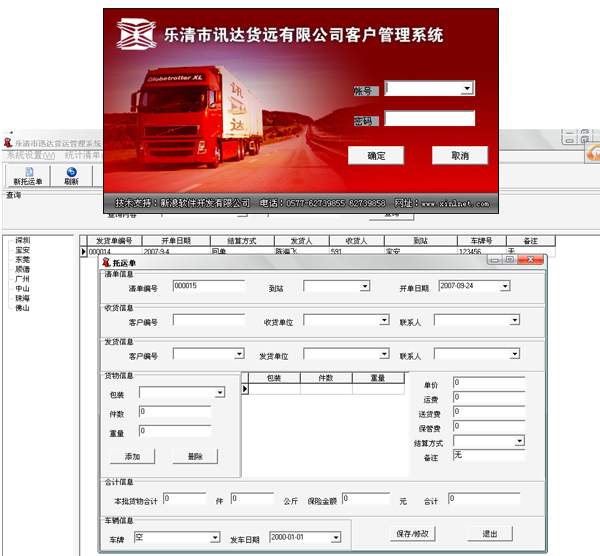Open the 车牌 dropdown
Screen dimensions: 600x556
pos(215,538)
